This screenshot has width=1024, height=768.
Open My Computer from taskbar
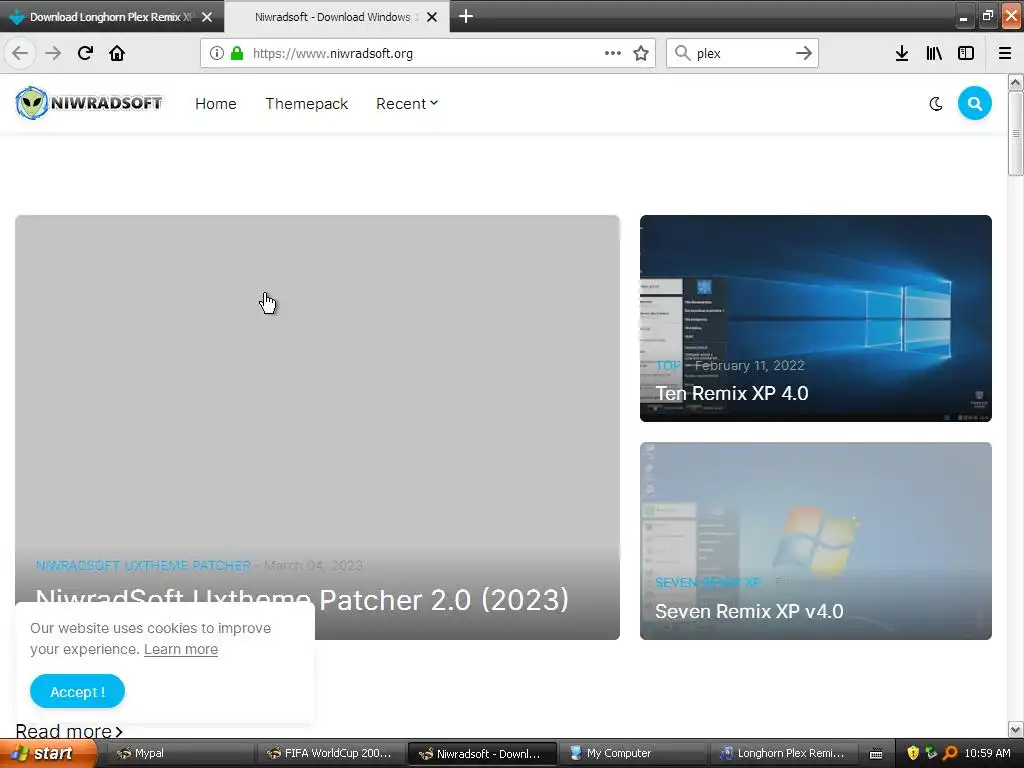click(633, 753)
